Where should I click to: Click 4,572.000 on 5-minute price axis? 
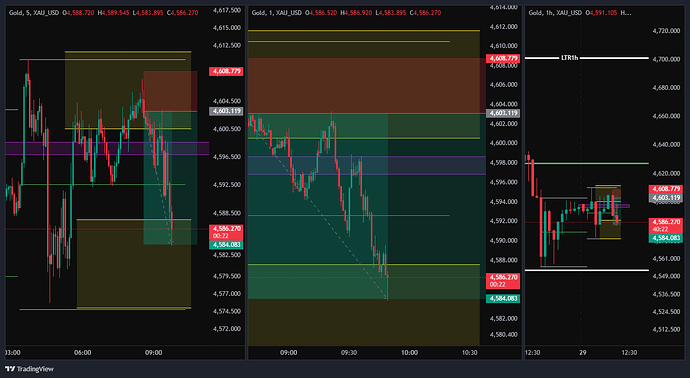click(227, 329)
